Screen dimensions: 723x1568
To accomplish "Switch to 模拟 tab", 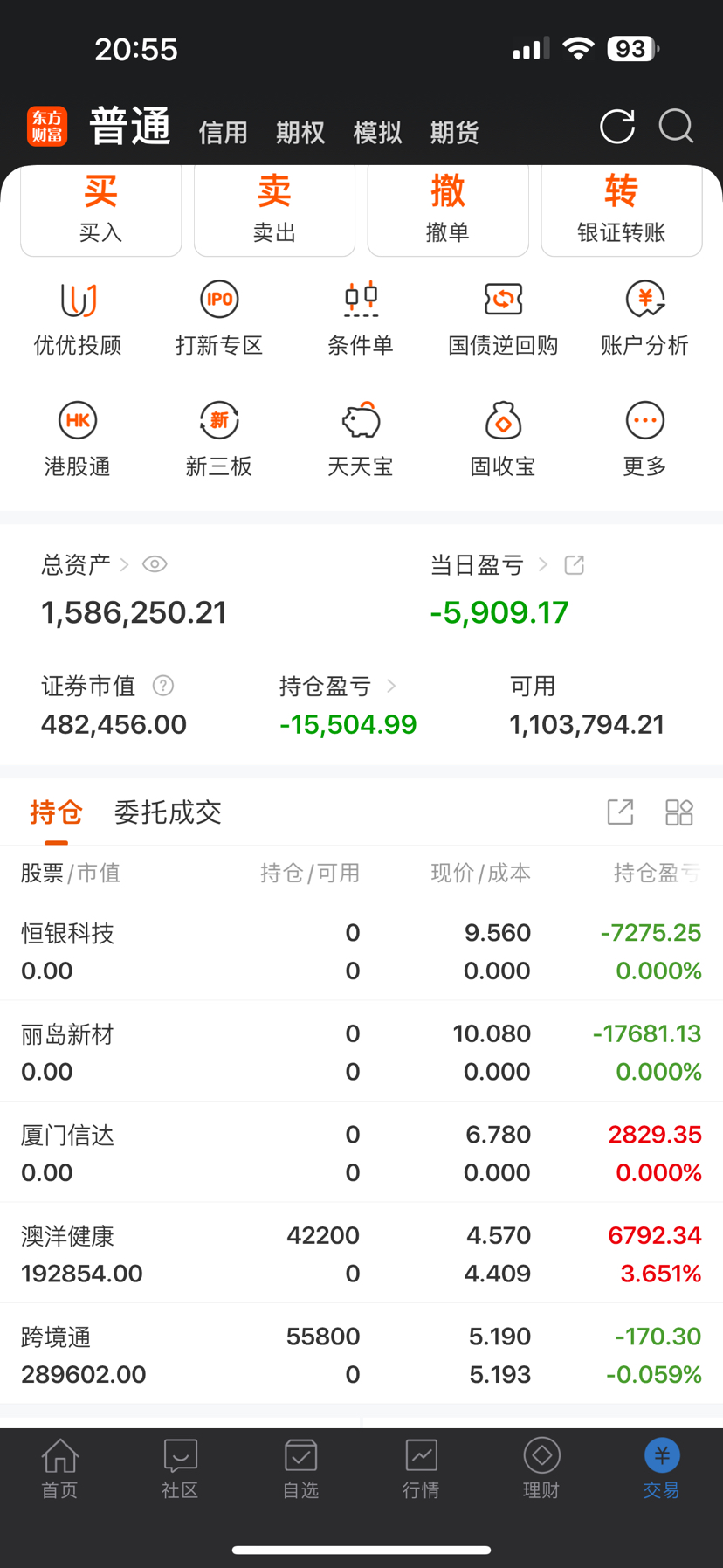I will (x=377, y=133).
